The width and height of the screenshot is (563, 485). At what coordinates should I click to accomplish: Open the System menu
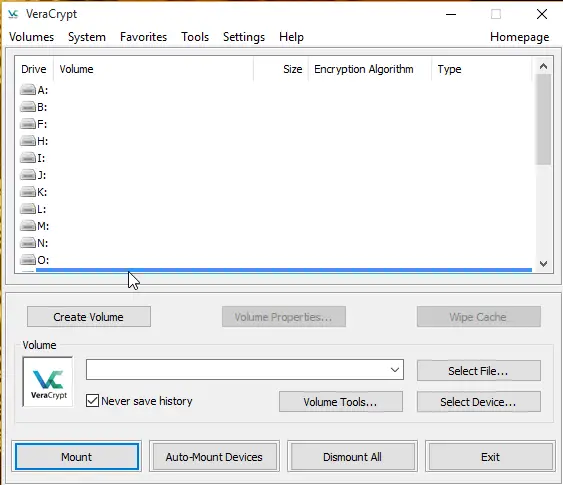click(x=87, y=37)
